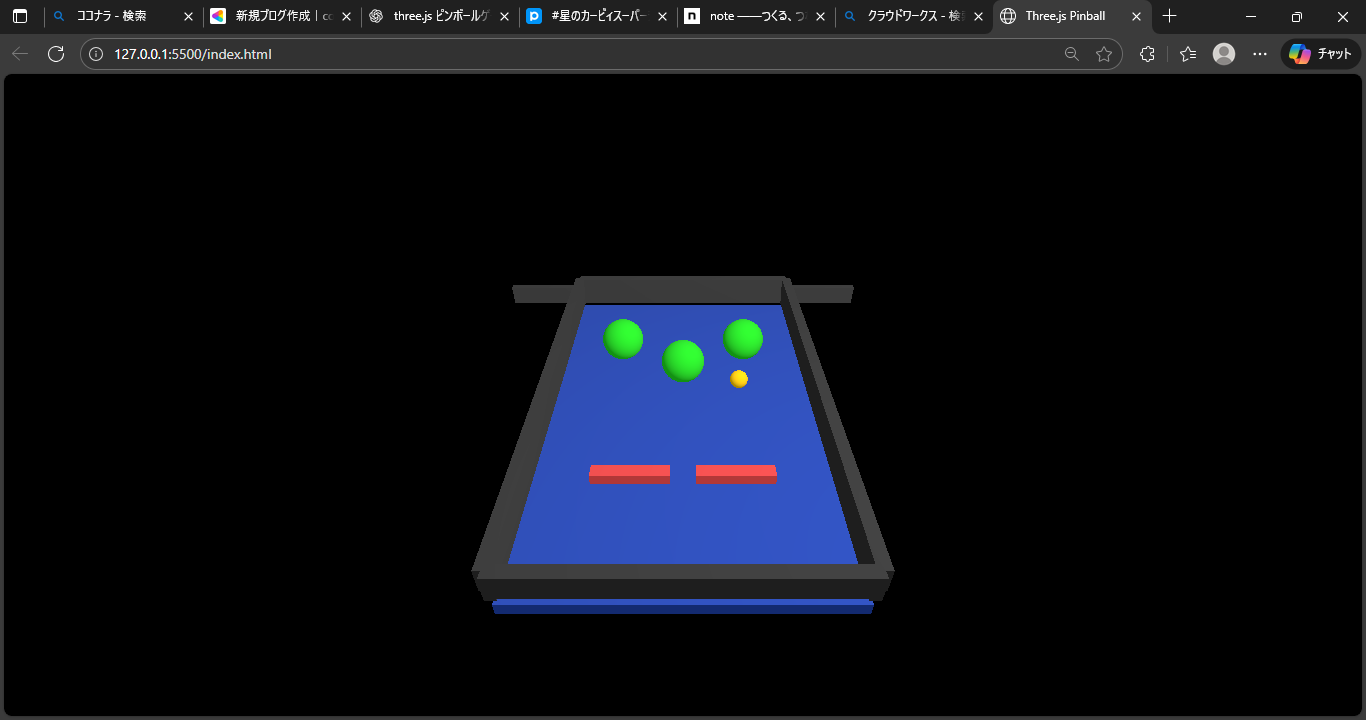This screenshot has height=720, width=1366.
Task: Click the yellow pinball ball
Action: click(x=739, y=379)
